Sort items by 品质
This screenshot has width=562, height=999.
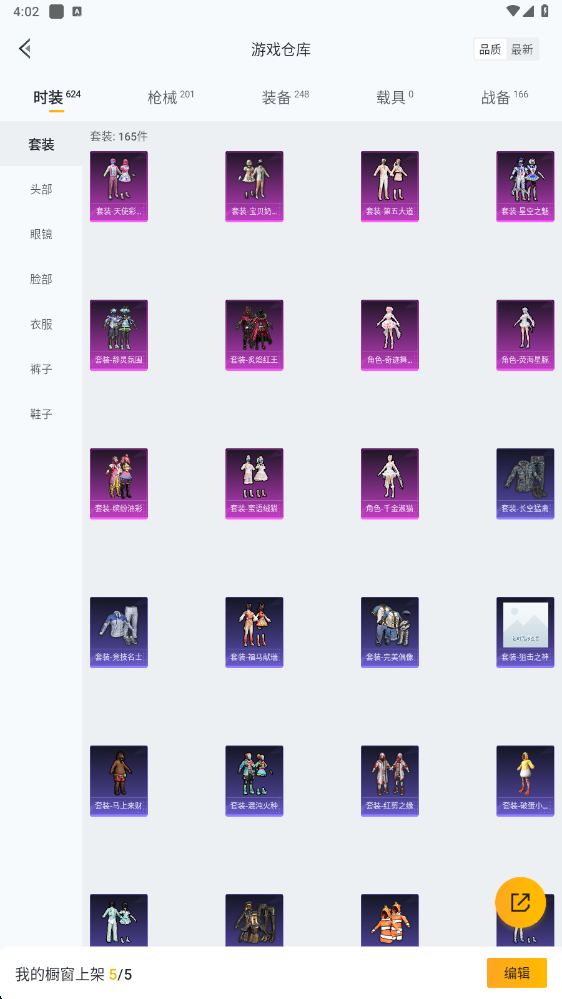[x=490, y=49]
